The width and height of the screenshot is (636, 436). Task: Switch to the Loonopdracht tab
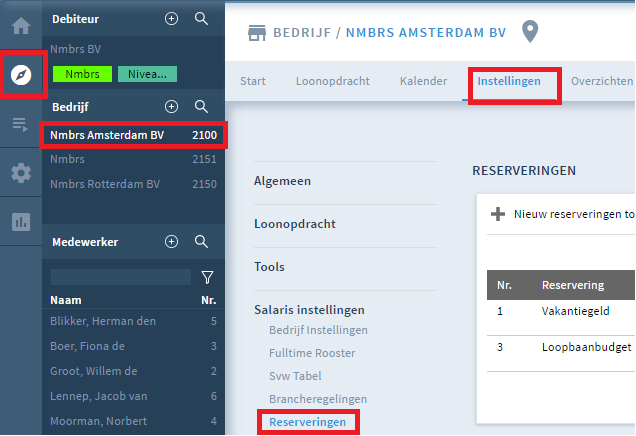pos(333,81)
